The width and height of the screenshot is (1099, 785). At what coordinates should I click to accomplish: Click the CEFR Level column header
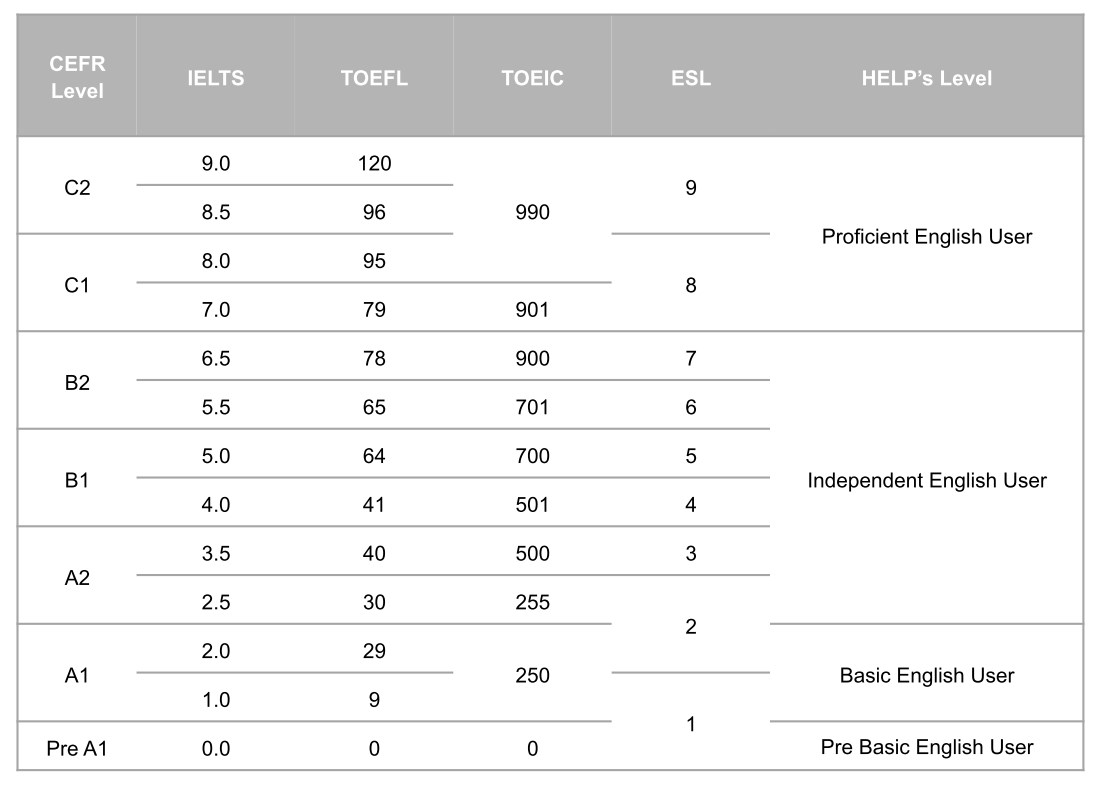point(77,77)
